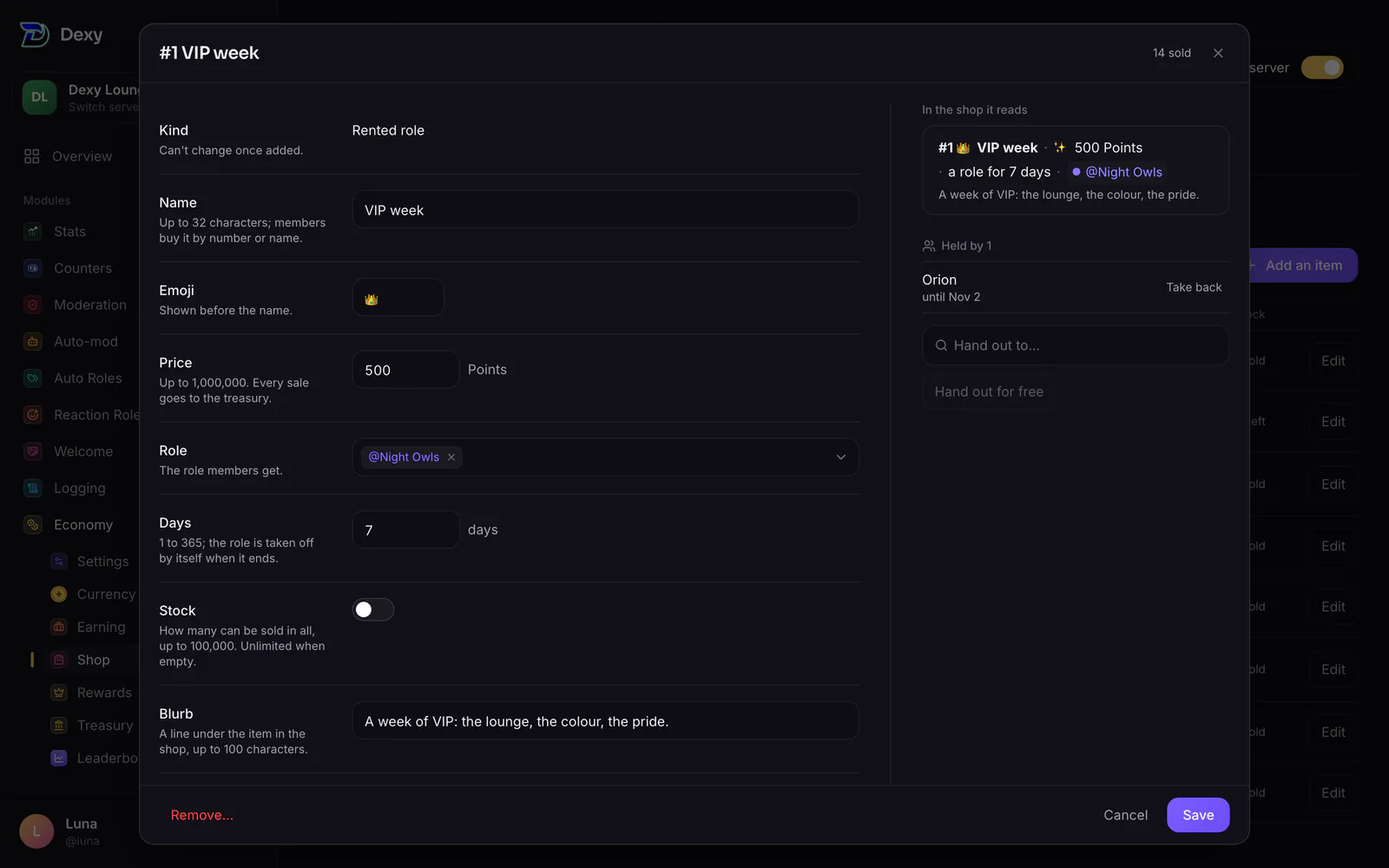Click the Moderation module icon
Image resolution: width=1389 pixels, height=868 pixels.
(x=33, y=305)
